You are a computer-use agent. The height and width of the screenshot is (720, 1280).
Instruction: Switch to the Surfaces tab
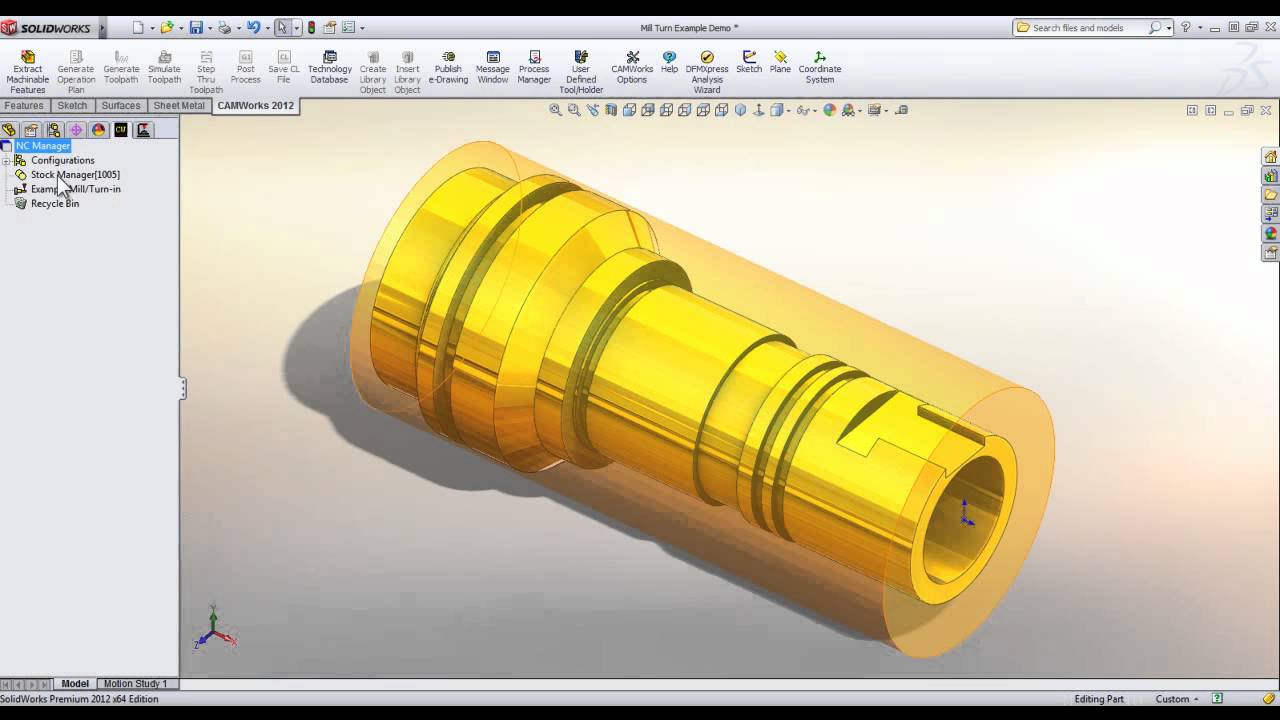tap(121, 106)
